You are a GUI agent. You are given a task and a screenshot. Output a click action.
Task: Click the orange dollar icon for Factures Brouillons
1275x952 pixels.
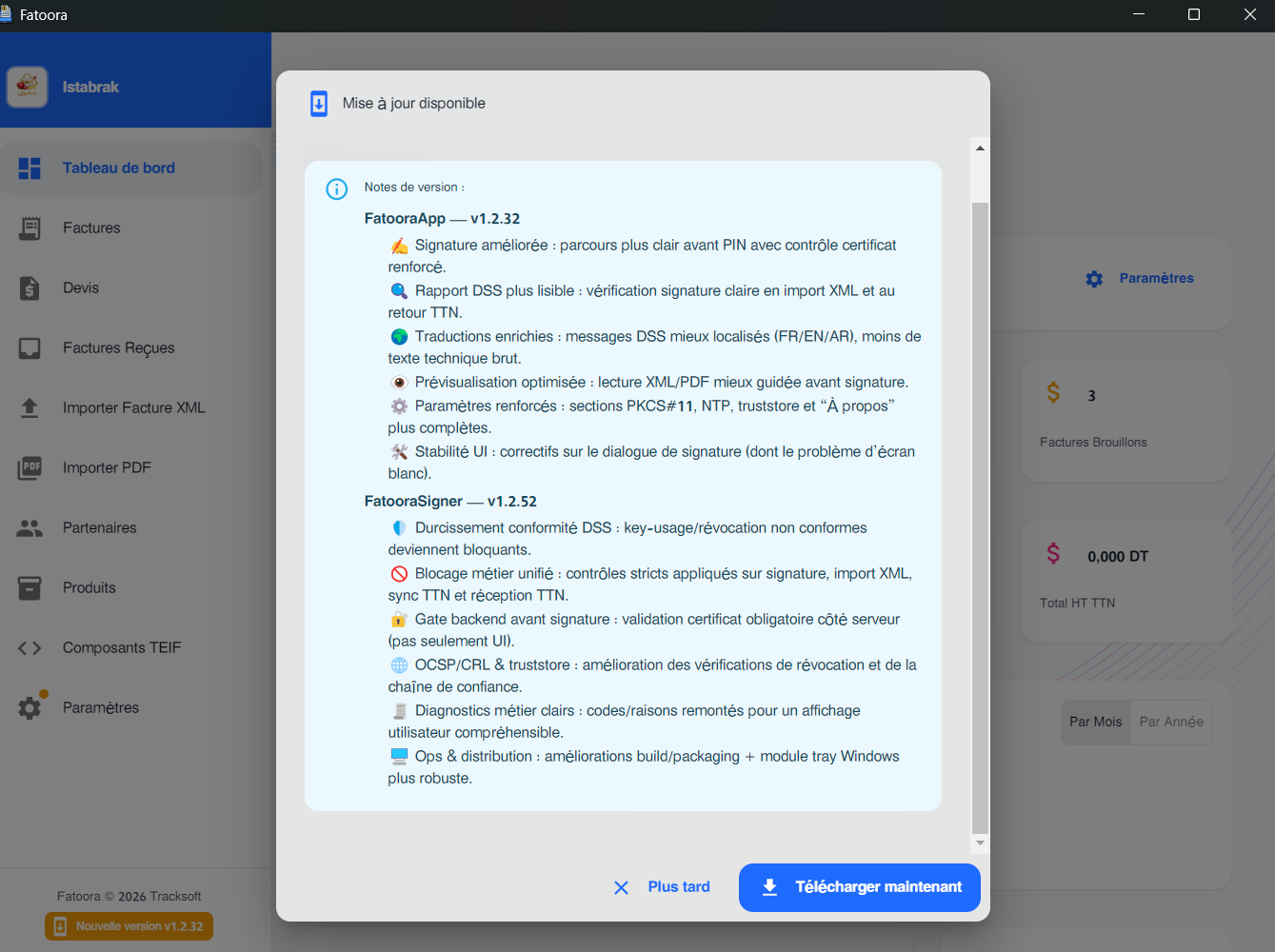point(1053,392)
